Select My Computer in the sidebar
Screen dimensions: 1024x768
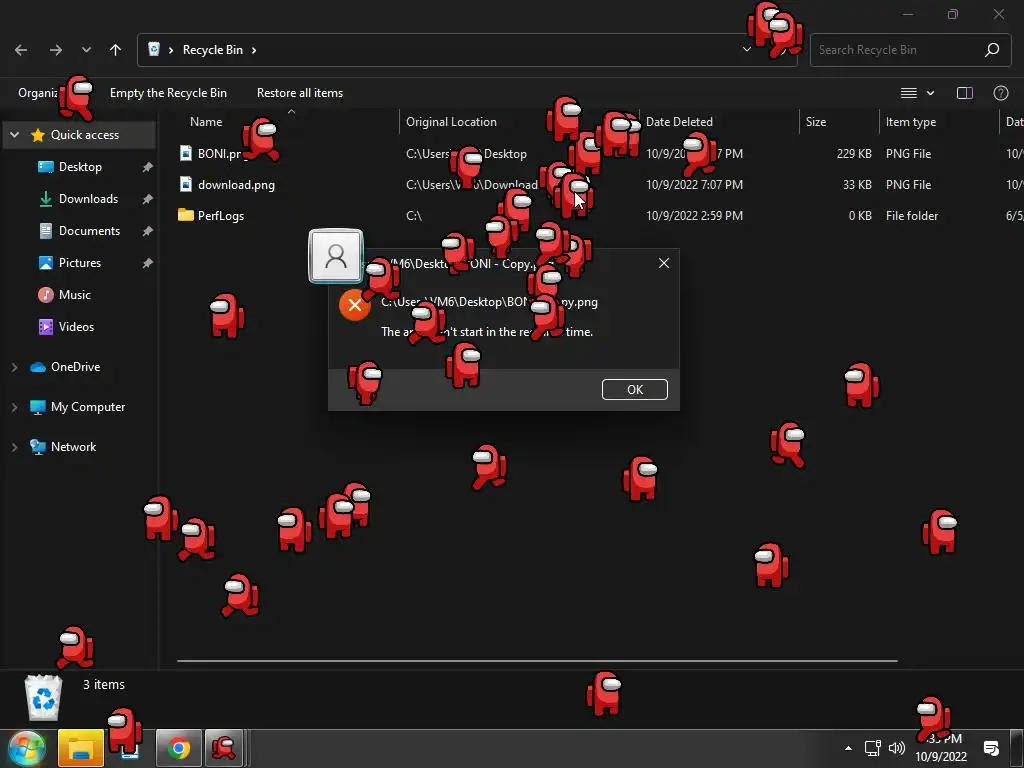pyautogui.click(x=88, y=407)
